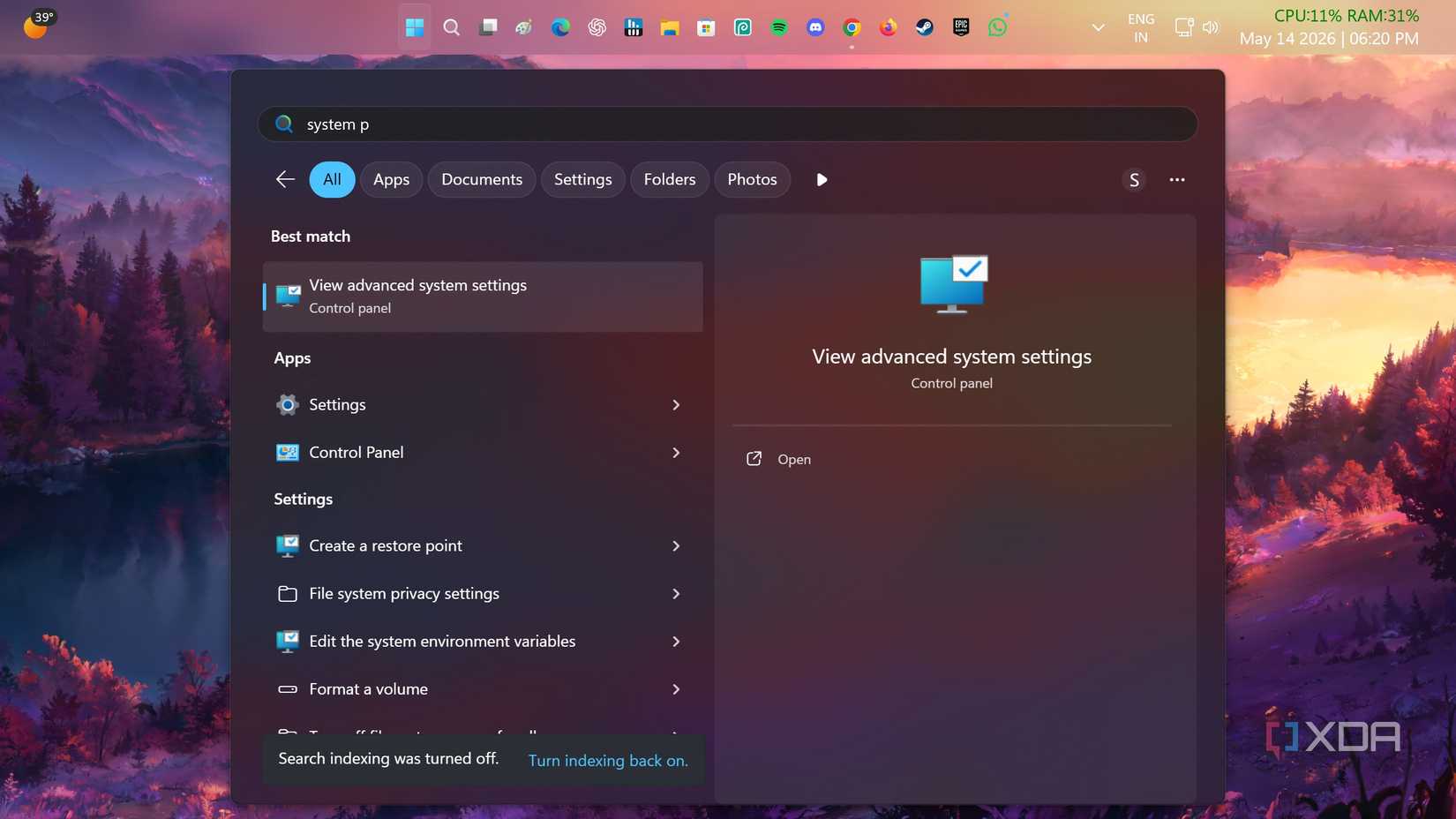Image resolution: width=1456 pixels, height=819 pixels.
Task: Expand File system privacy settings chevron
Action: pos(676,593)
